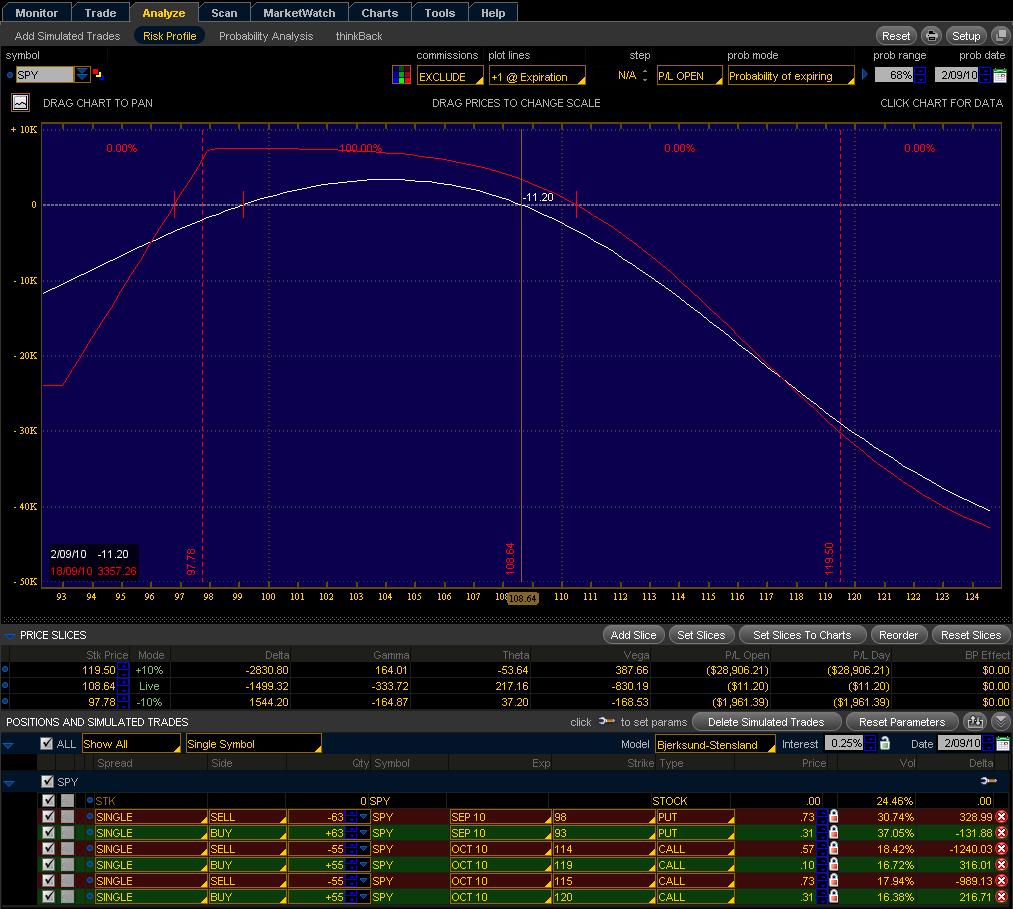
Task: Click the commissions color grid icon
Action: point(400,76)
